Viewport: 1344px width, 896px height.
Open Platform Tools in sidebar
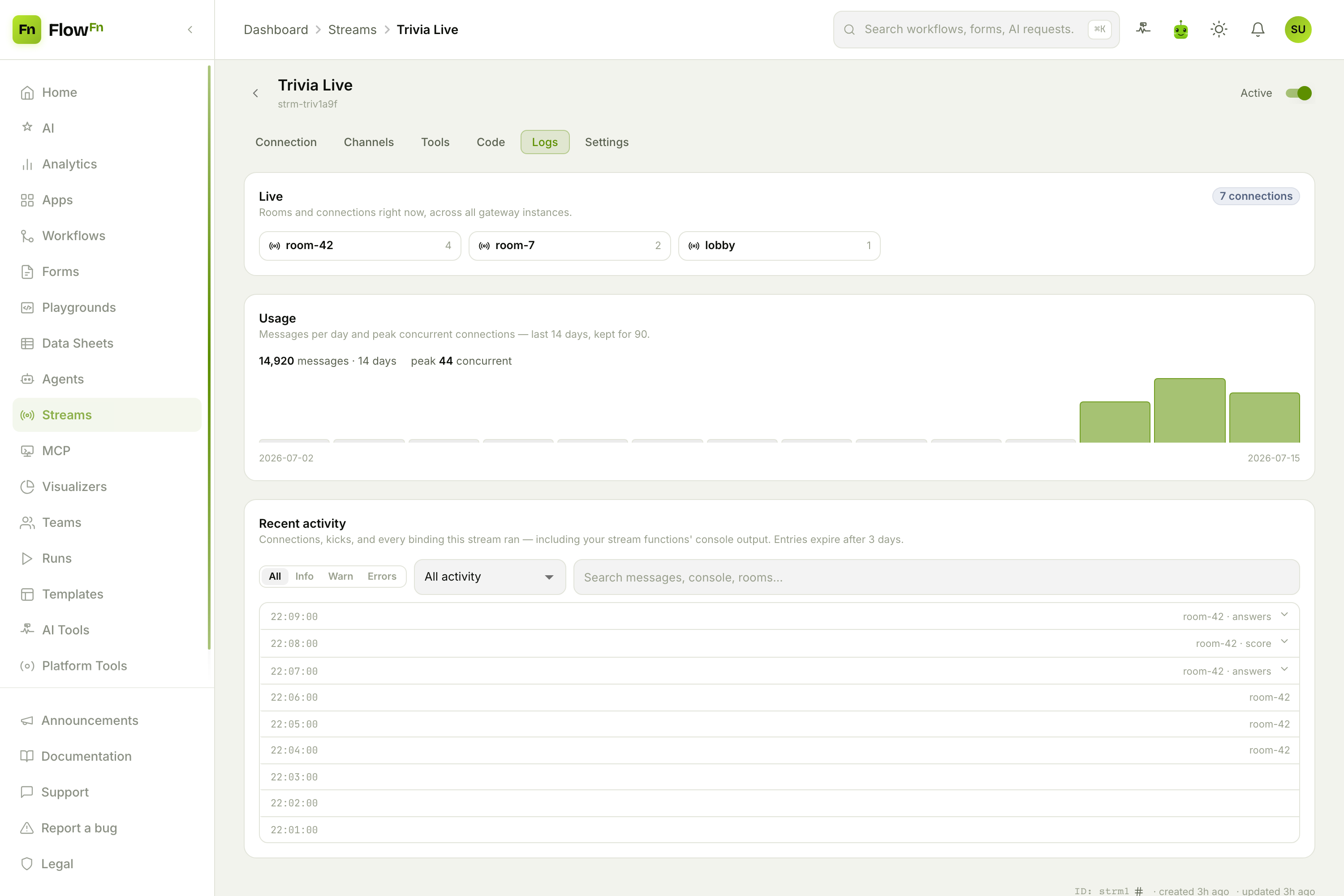point(107,666)
